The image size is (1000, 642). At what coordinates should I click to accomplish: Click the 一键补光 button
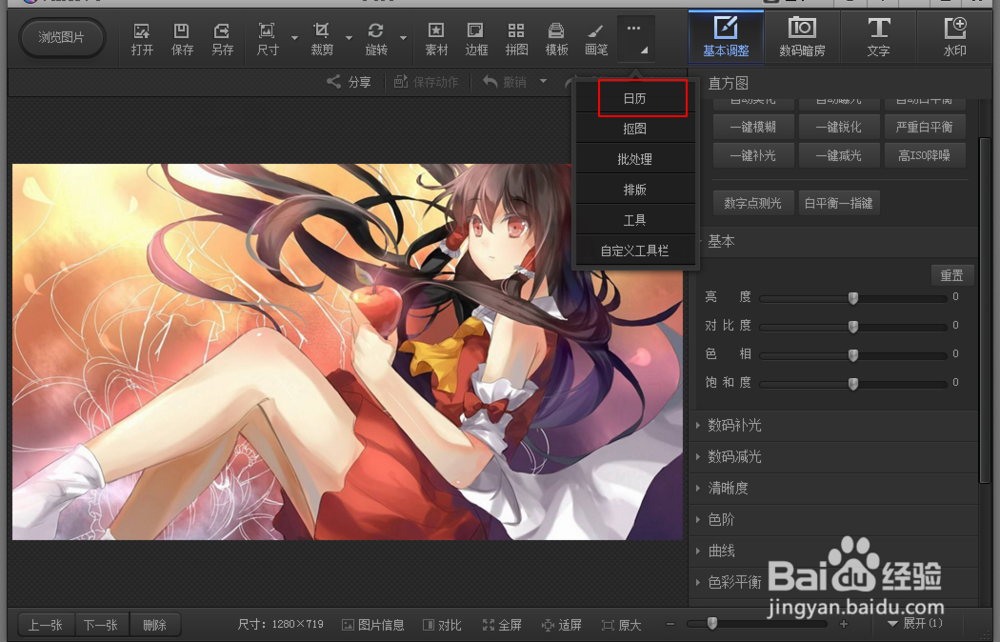pos(753,155)
